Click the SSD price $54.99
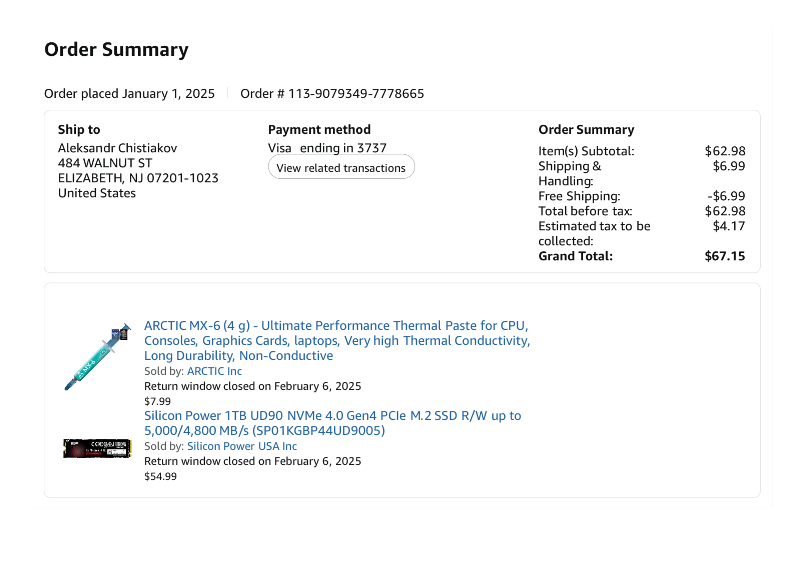Screen dimensions: 802x580 pyautogui.click(x=161, y=476)
